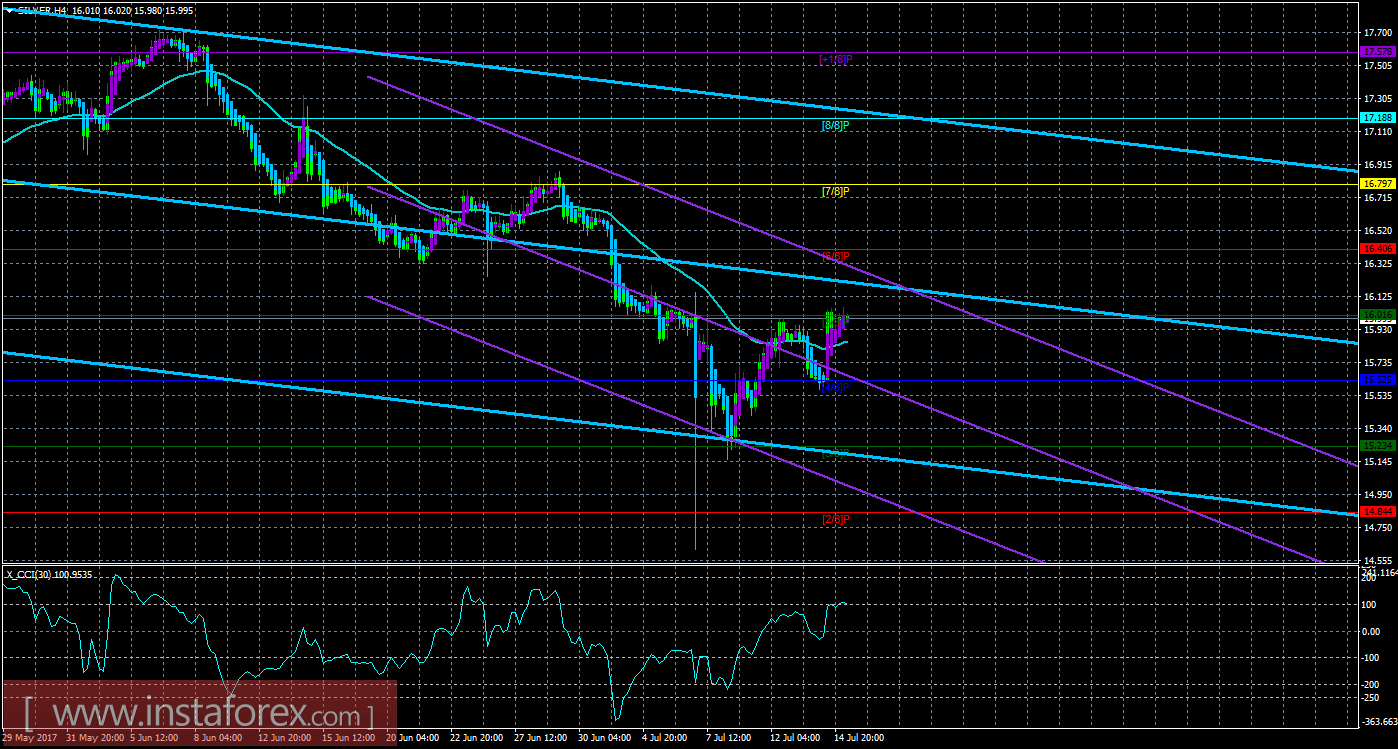Click the 22 Jun 20:00 time label

tap(476, 738)
